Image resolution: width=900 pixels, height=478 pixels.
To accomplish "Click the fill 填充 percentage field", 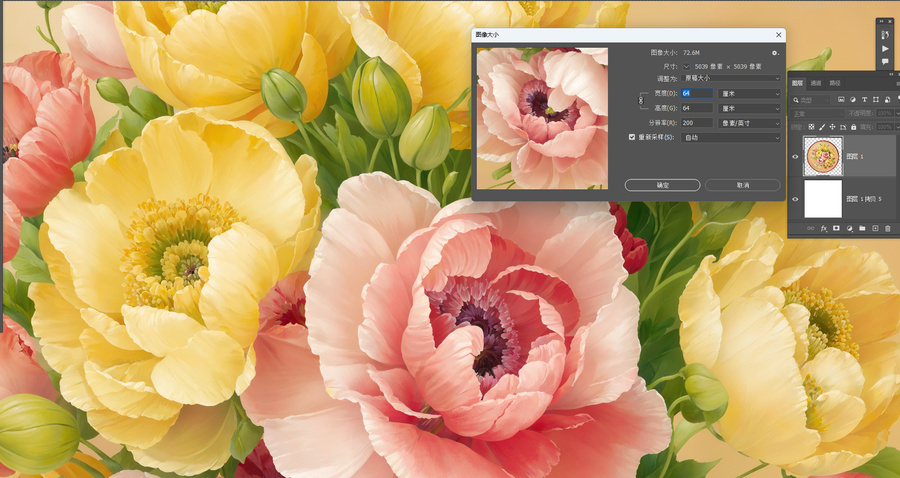I will tap(885, 127).
